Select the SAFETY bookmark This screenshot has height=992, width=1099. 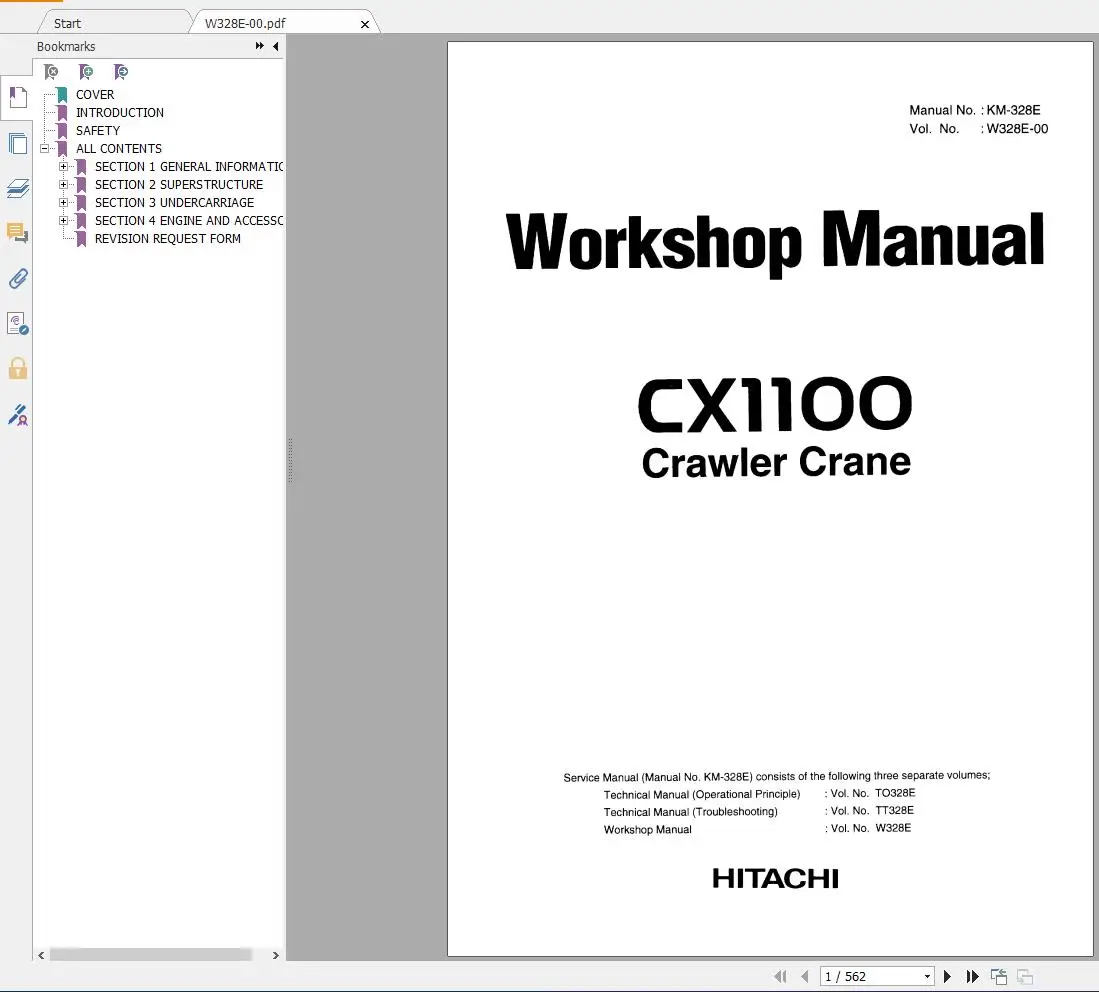pos(98,130)
